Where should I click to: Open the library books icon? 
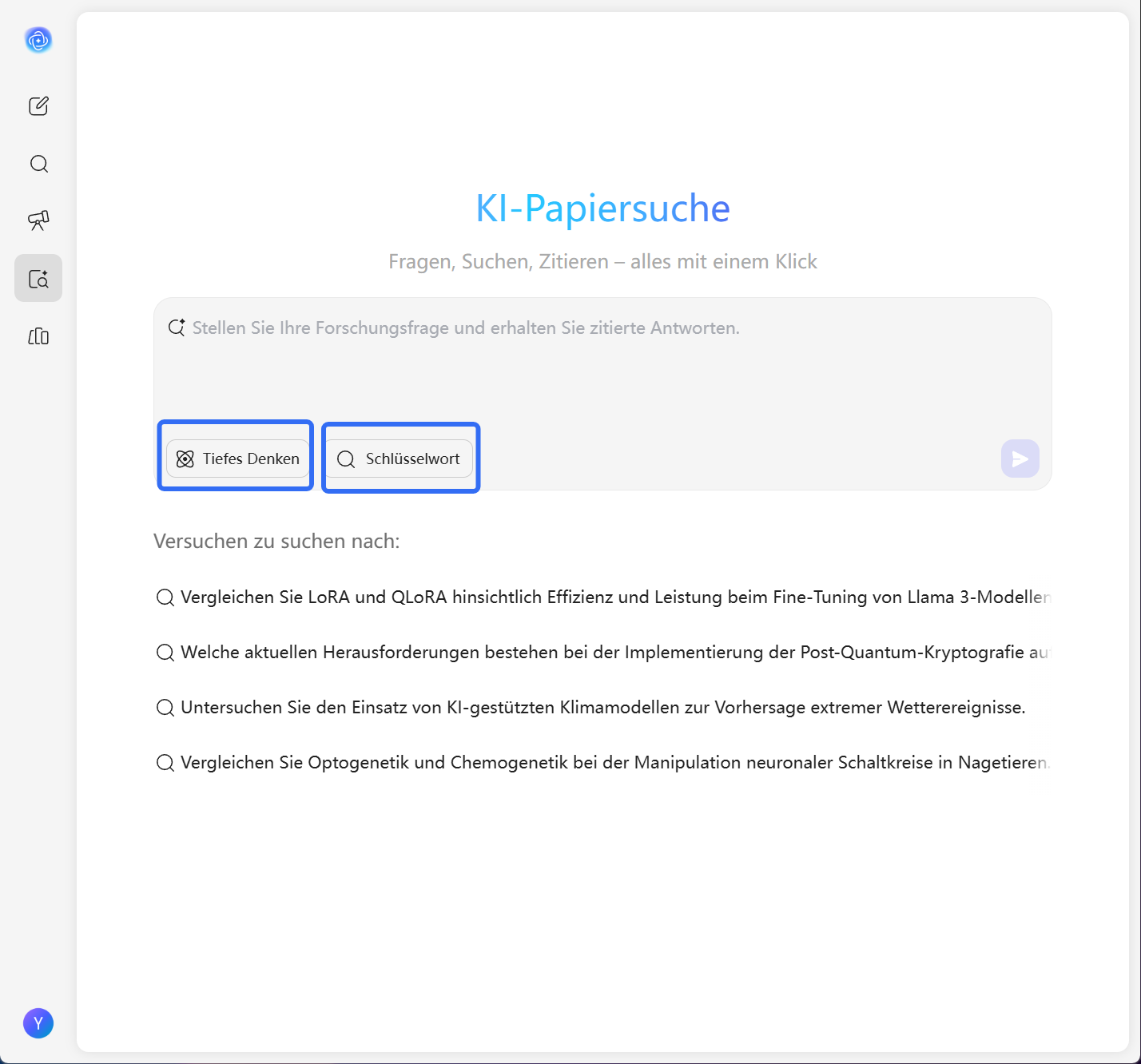[38, 336]
